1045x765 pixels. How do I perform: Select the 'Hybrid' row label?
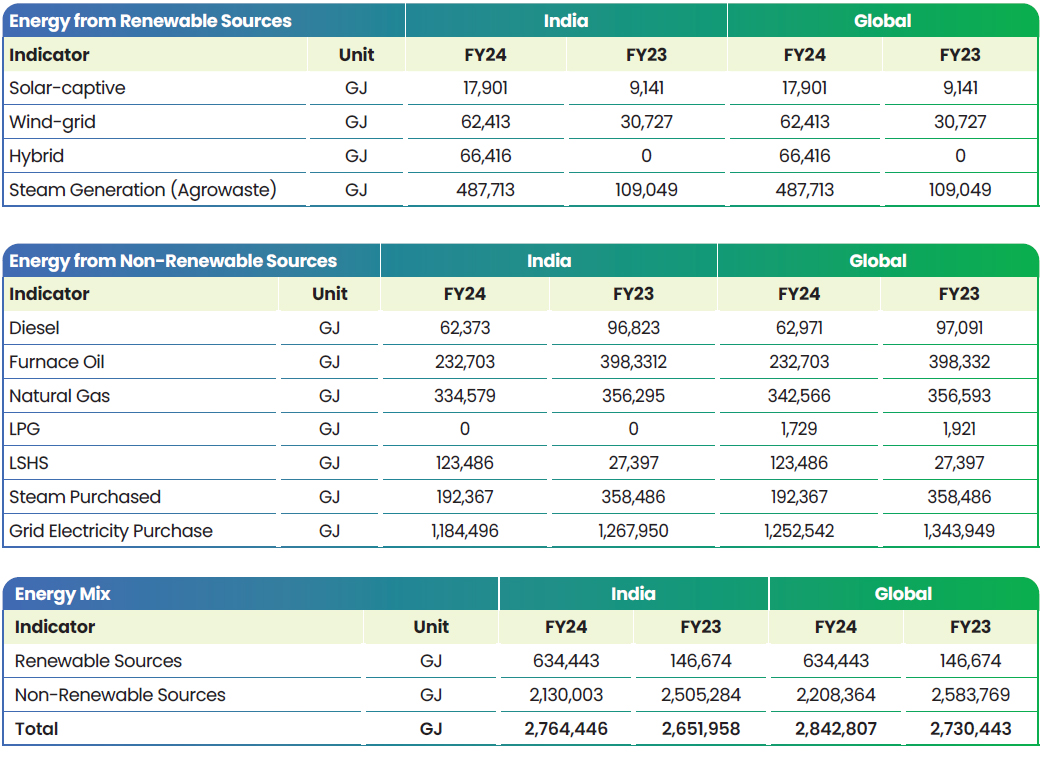click(x=37, y=156)
